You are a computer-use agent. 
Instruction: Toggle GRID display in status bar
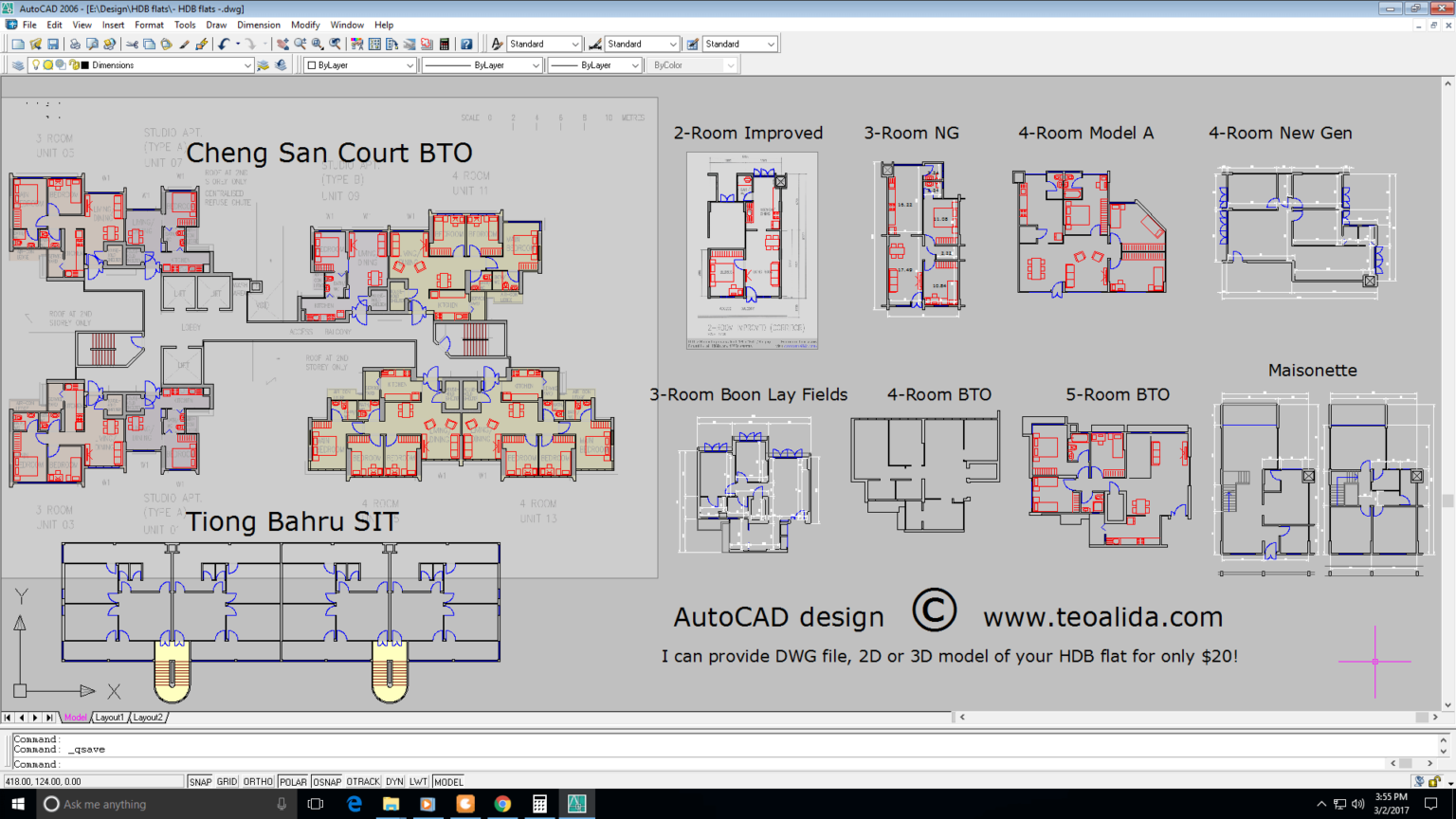[227, 782]
